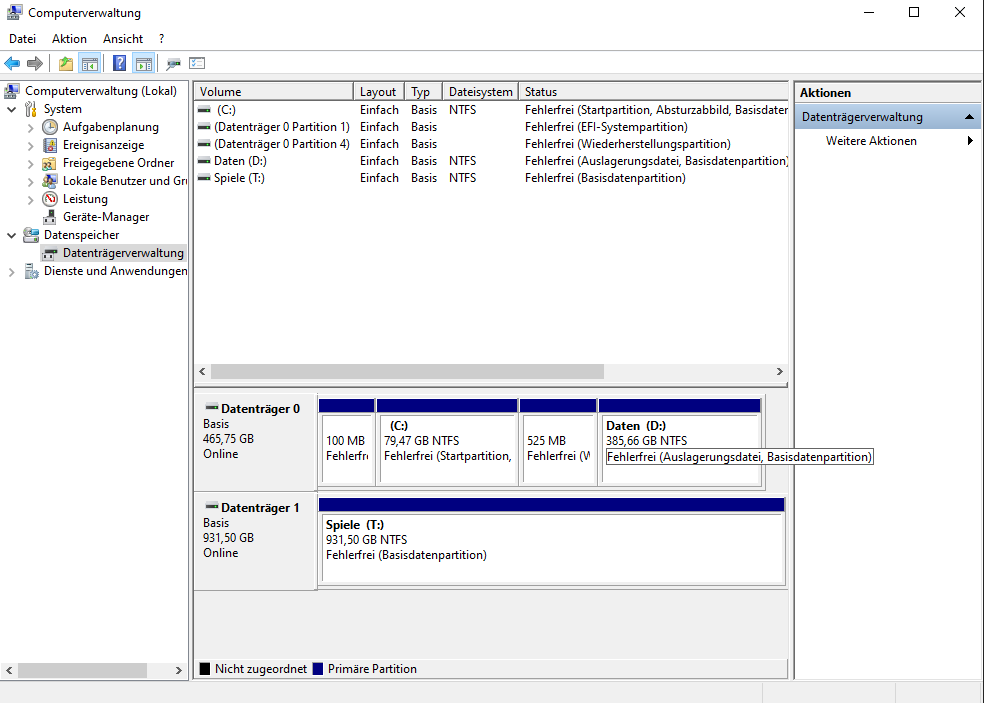
Task: Collapse the Datenträgerverwaltung actions section
Action: [969, 117]
